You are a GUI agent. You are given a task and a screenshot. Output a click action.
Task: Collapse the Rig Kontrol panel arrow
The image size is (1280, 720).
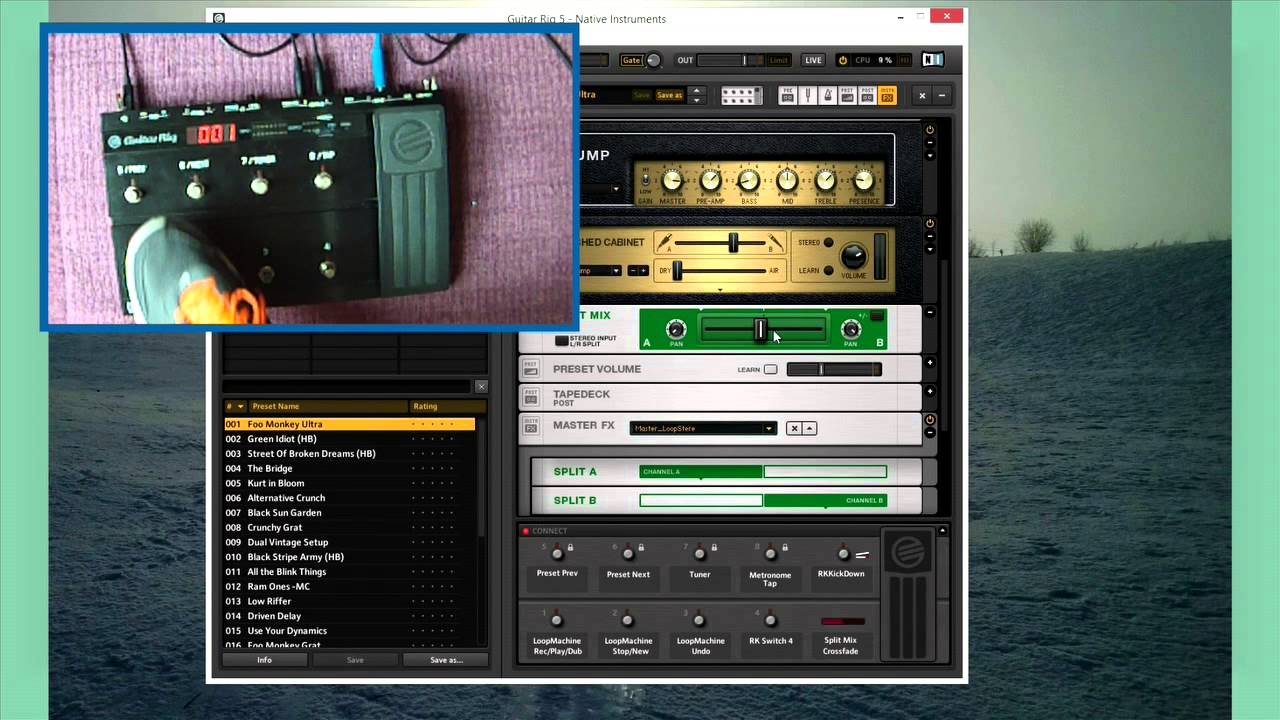[x=942, y=531]
